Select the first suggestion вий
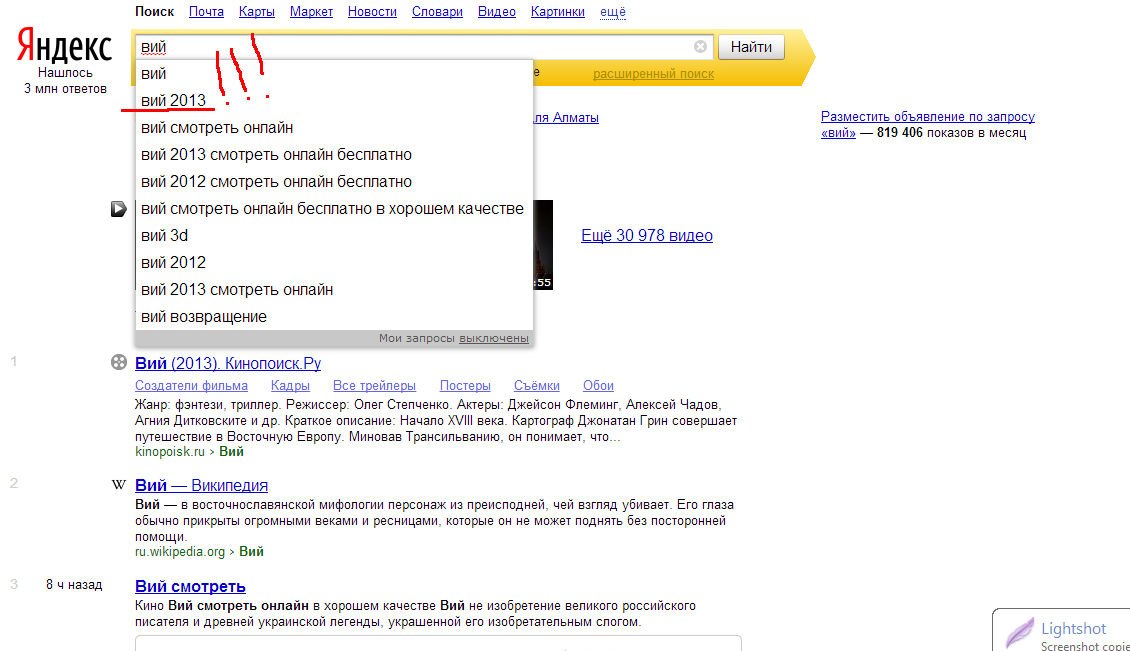Screen dimensions: 1130x651 pos(334,74)
